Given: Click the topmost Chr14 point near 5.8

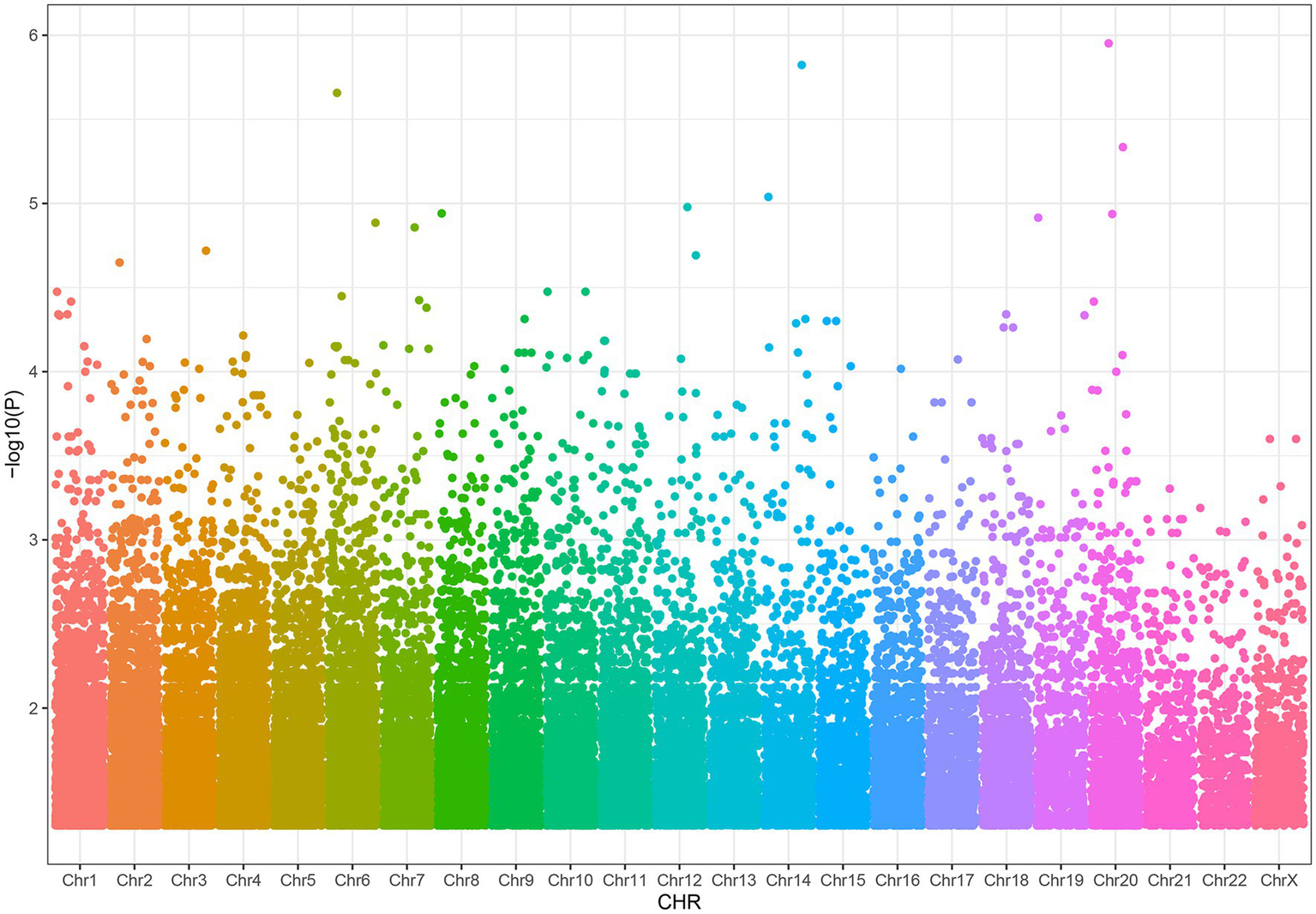Looking at the screenshot, I should (802, 65).
